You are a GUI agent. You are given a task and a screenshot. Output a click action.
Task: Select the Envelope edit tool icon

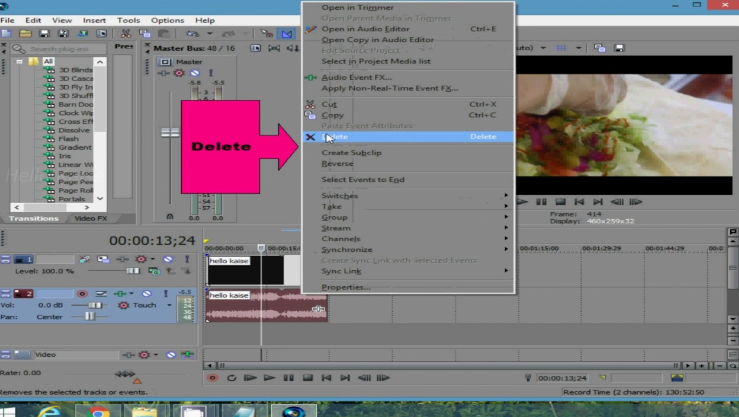pos(287,33)
